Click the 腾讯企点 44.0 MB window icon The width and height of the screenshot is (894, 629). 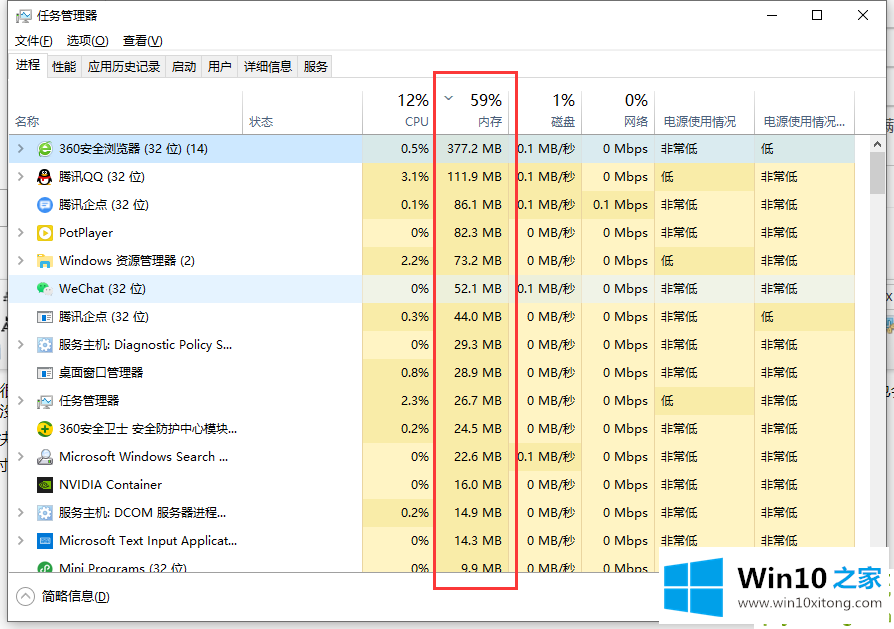(x=44, y=316)
